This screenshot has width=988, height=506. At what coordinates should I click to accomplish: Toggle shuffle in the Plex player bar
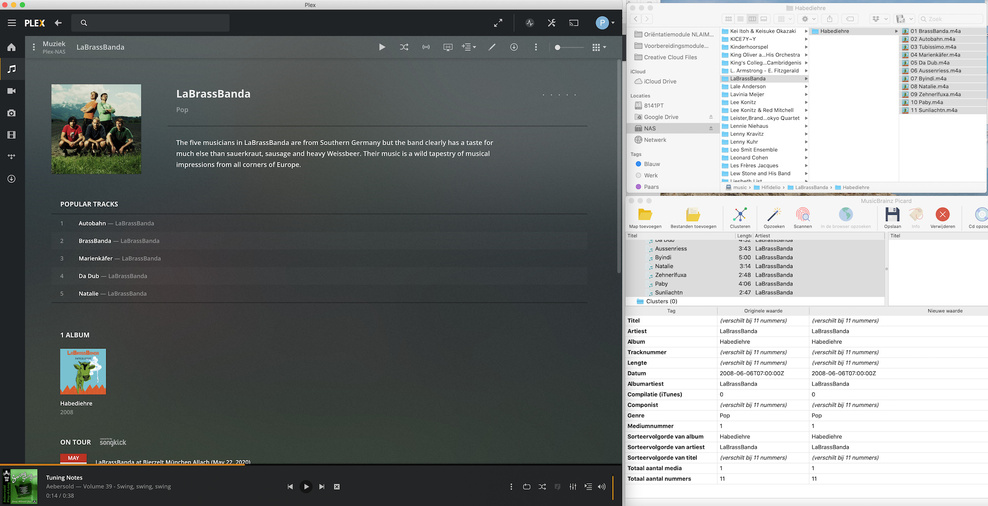542,486
